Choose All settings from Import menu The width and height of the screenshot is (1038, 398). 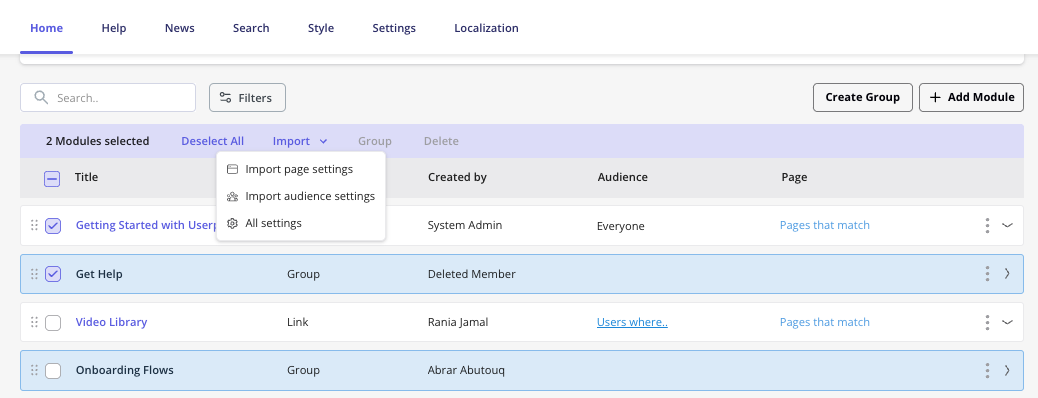pyautogui.click(x=301, y=223)
